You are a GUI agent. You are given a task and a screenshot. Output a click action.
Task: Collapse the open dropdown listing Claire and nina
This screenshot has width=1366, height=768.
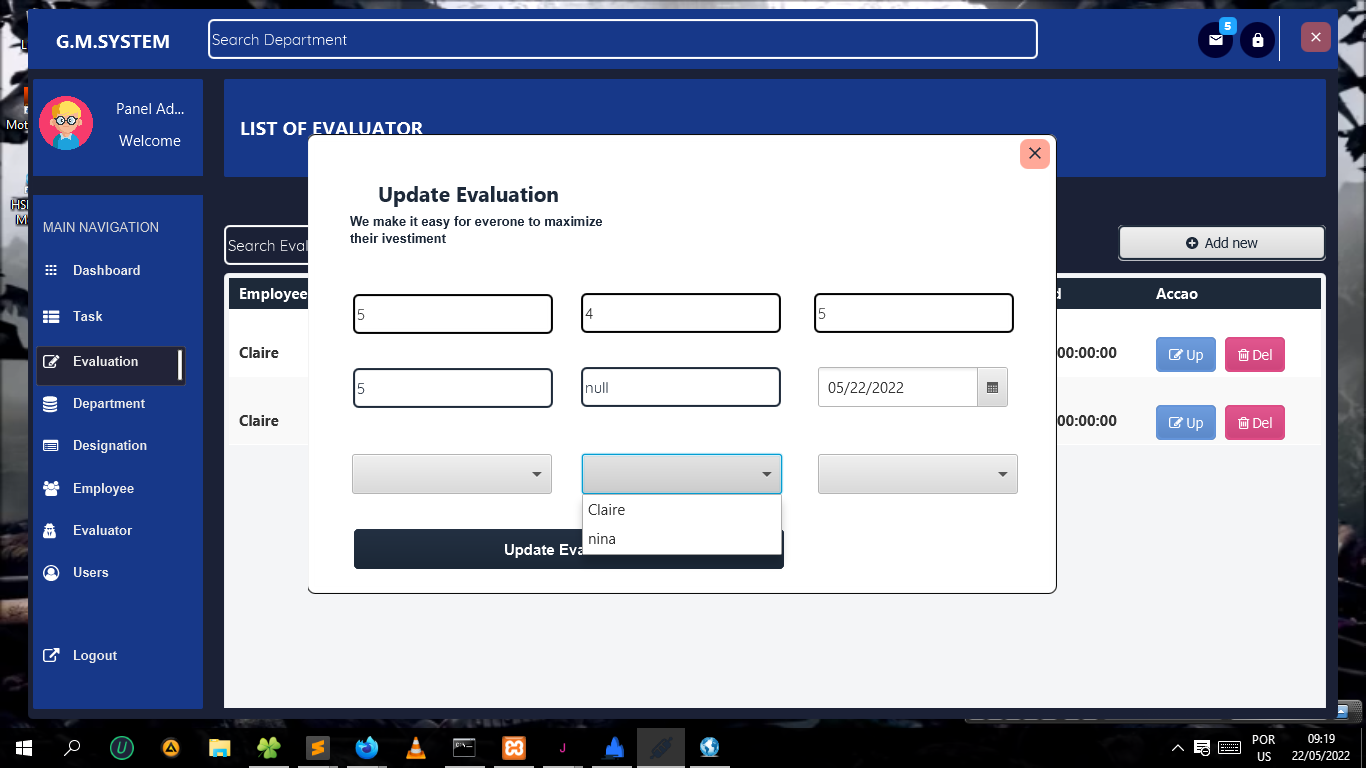[x=682, y=474]
